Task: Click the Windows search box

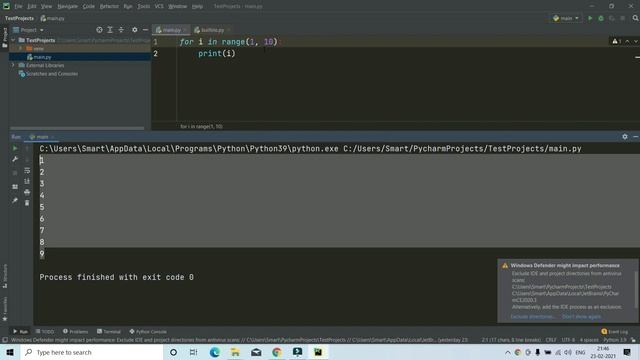Action: 91,352
